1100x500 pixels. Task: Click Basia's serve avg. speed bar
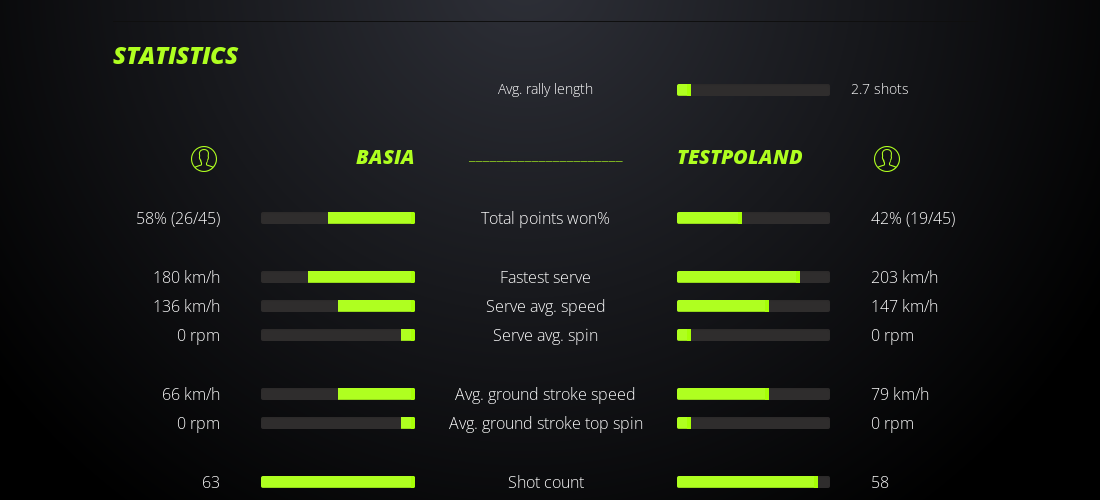coord(338,306)
